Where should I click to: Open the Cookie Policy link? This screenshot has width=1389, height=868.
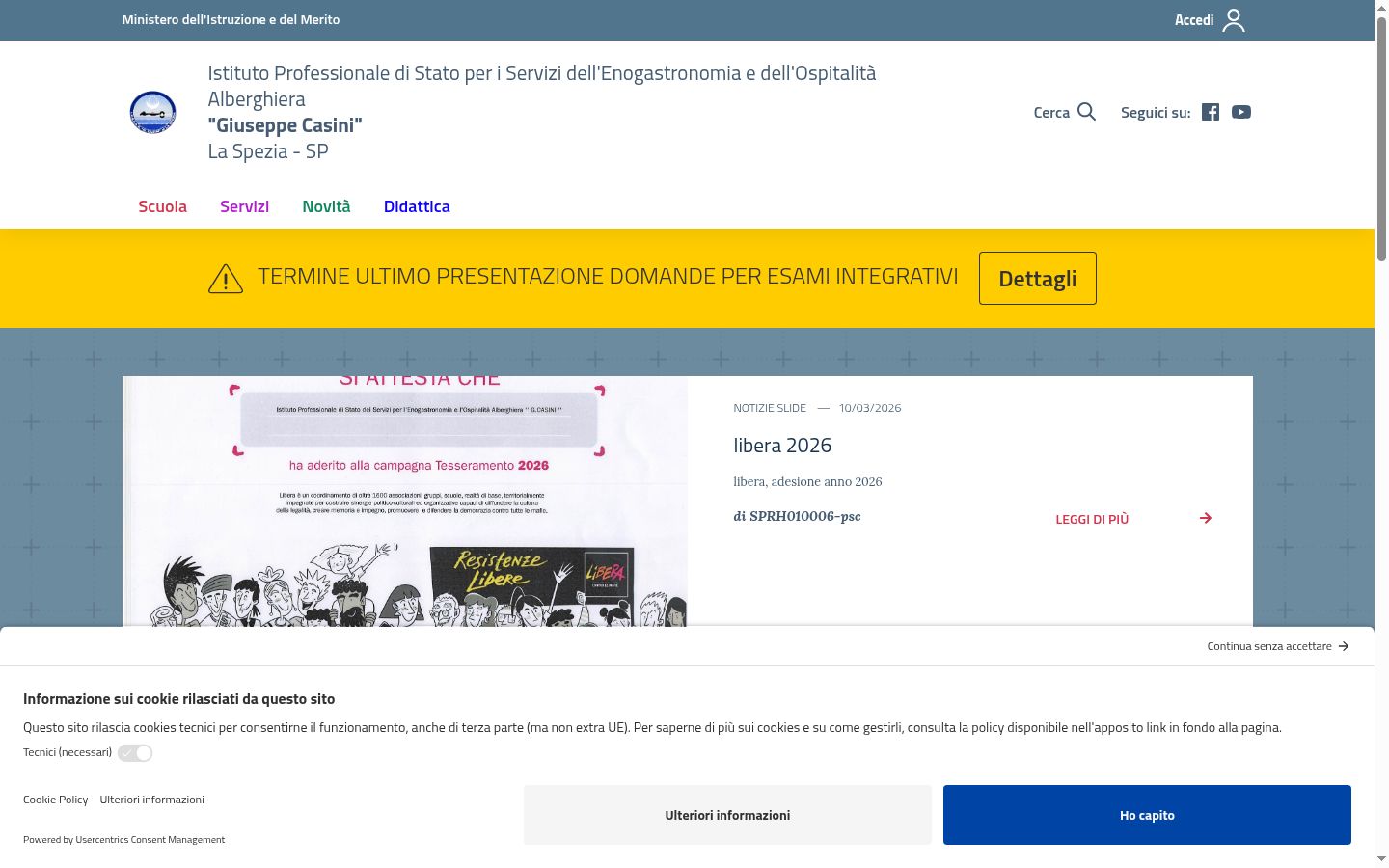(56, 800)
